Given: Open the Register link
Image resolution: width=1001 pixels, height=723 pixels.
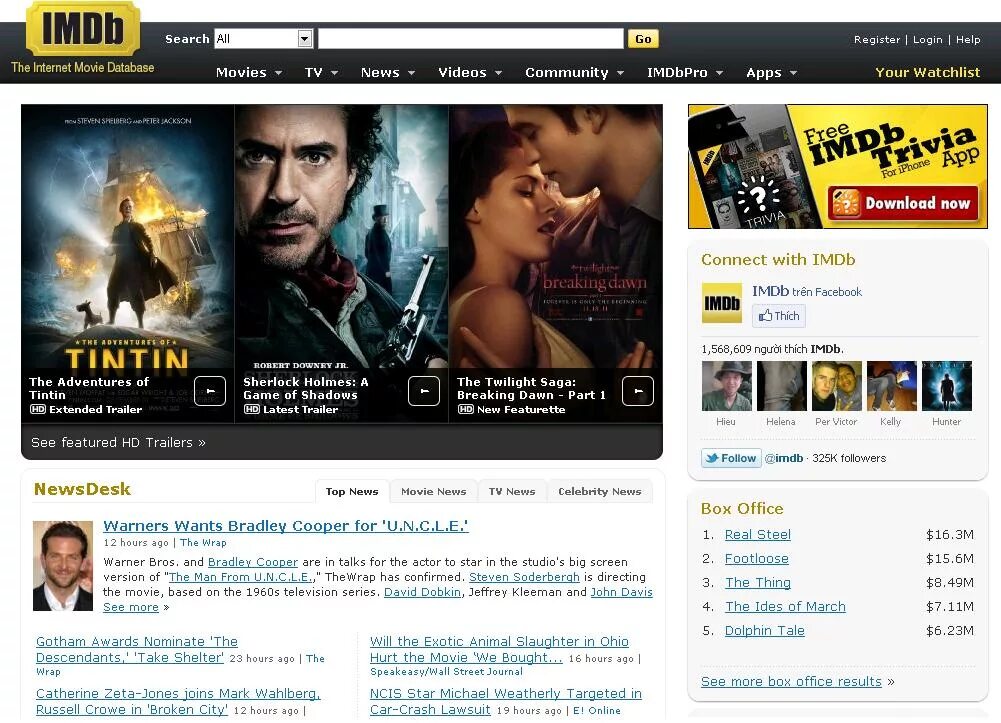Looking at the screenshot, I should [x=877, y=40].
